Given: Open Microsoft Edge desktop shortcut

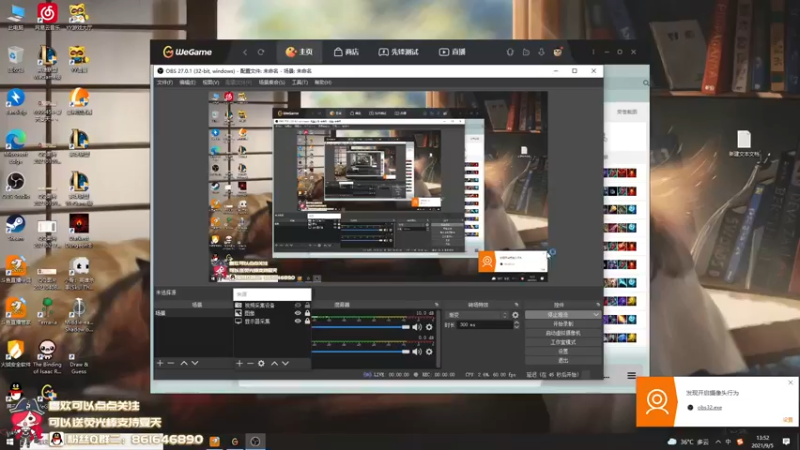Looking at the screenshot, I should 16,147.
